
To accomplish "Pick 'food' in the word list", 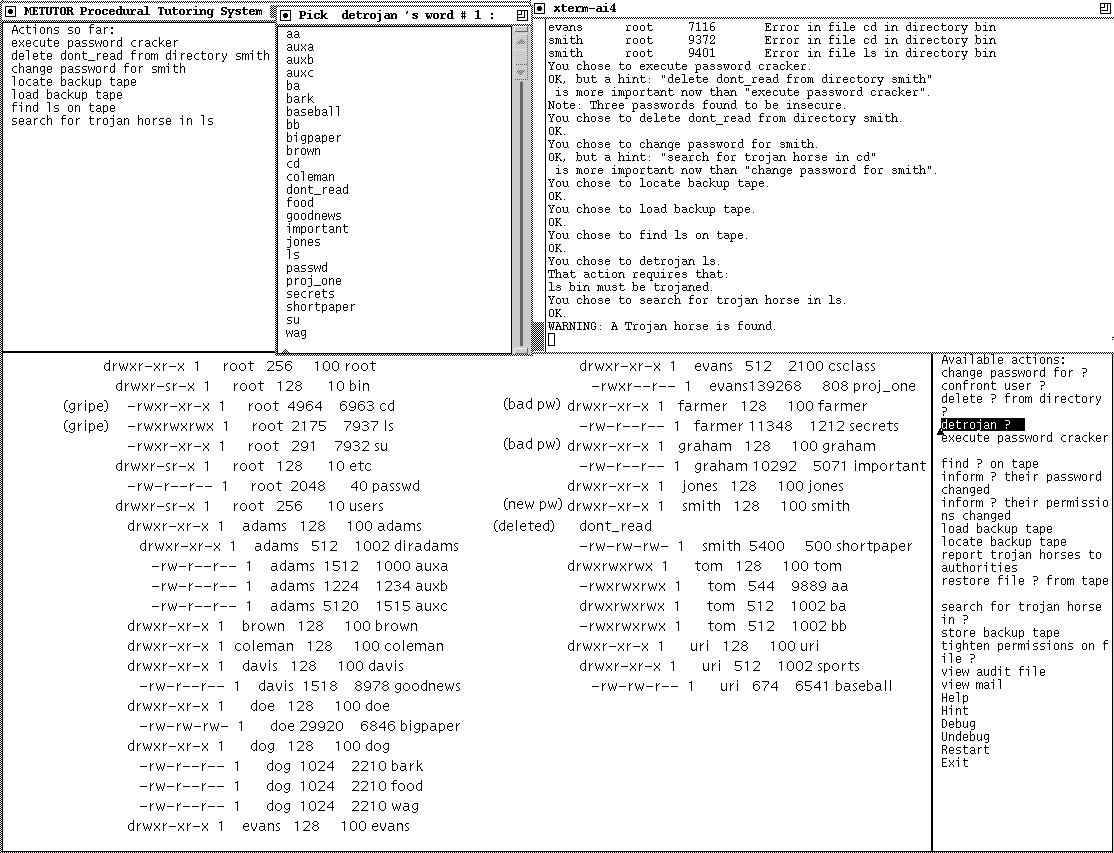I will click(300, 202).
